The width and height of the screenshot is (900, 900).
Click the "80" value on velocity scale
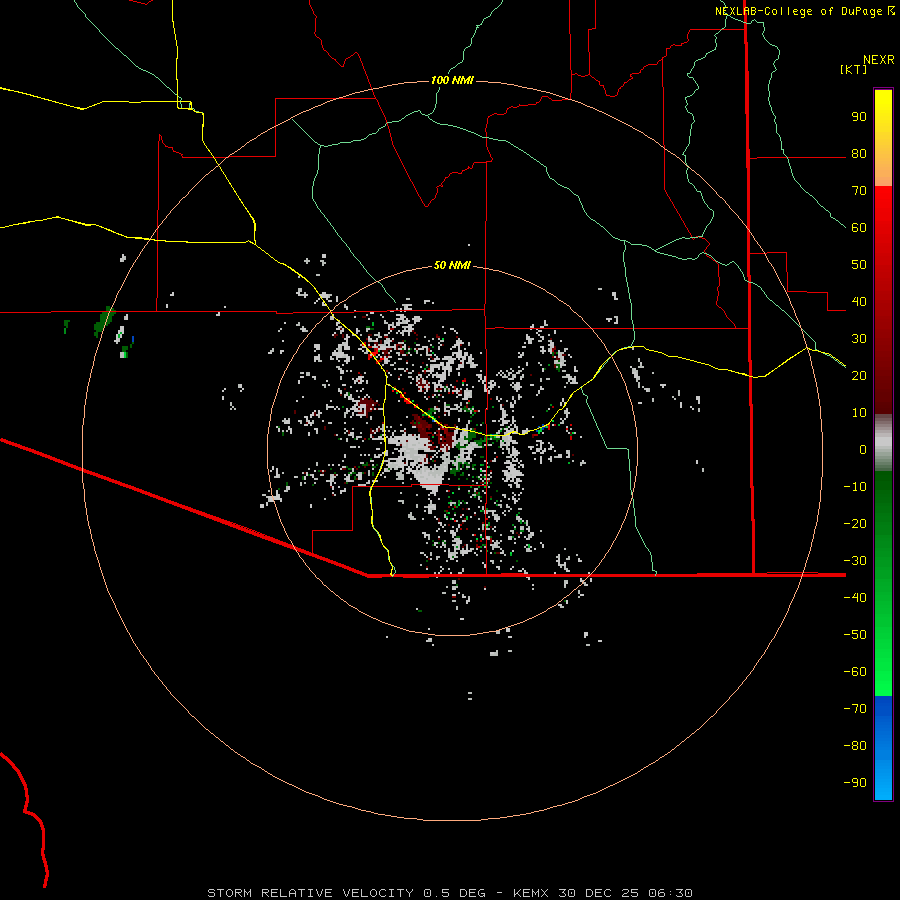[859, 154]
